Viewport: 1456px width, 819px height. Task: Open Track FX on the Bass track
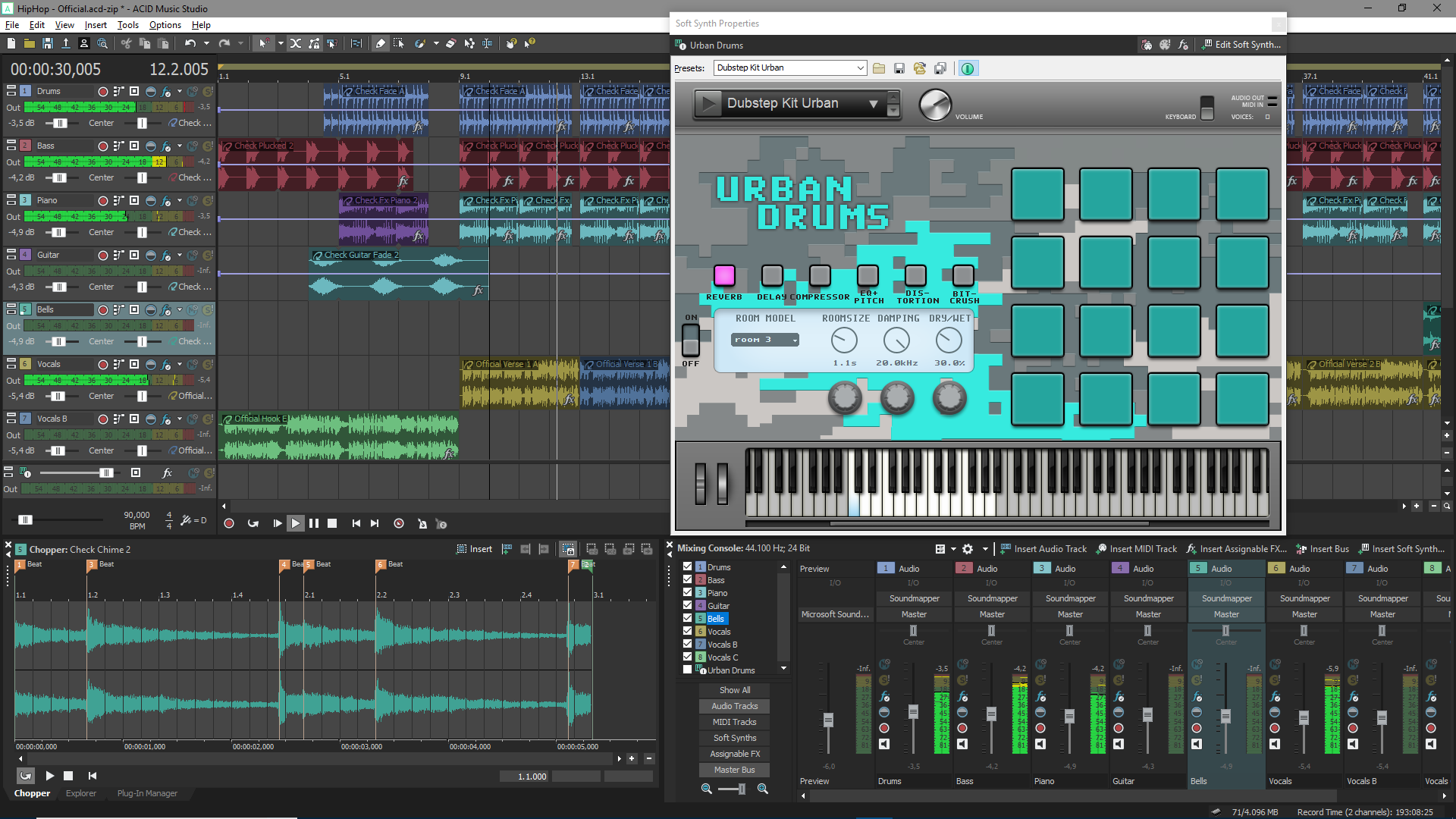[x=165, y=146]
